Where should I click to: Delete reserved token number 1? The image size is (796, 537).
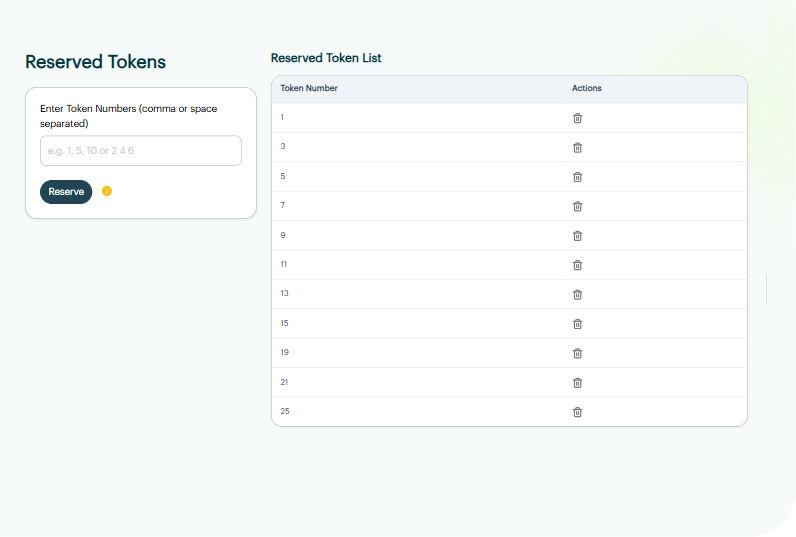pyautogui.click(x=577, y=118)
